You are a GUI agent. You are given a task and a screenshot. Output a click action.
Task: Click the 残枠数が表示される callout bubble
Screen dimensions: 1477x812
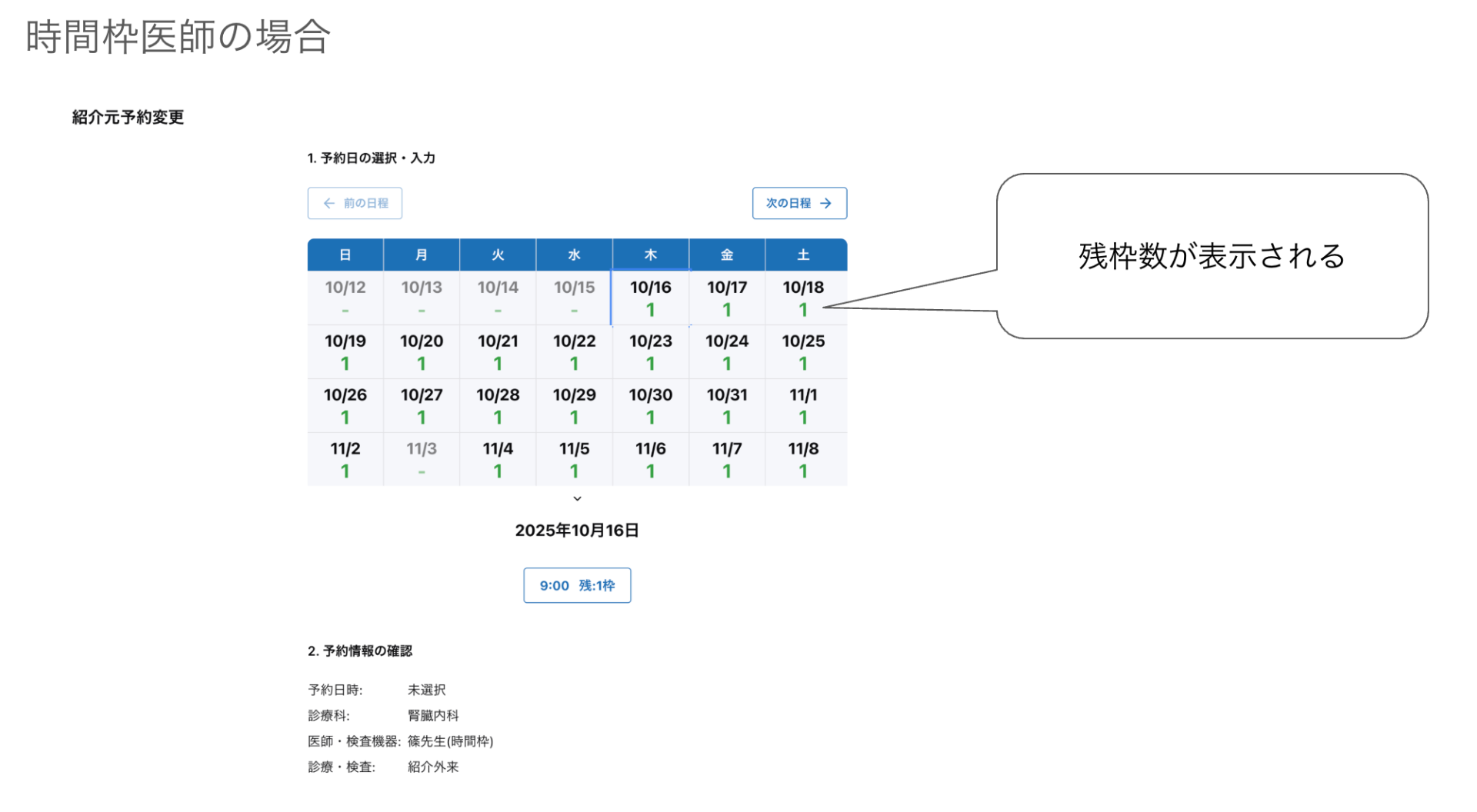coord(1212,256)
